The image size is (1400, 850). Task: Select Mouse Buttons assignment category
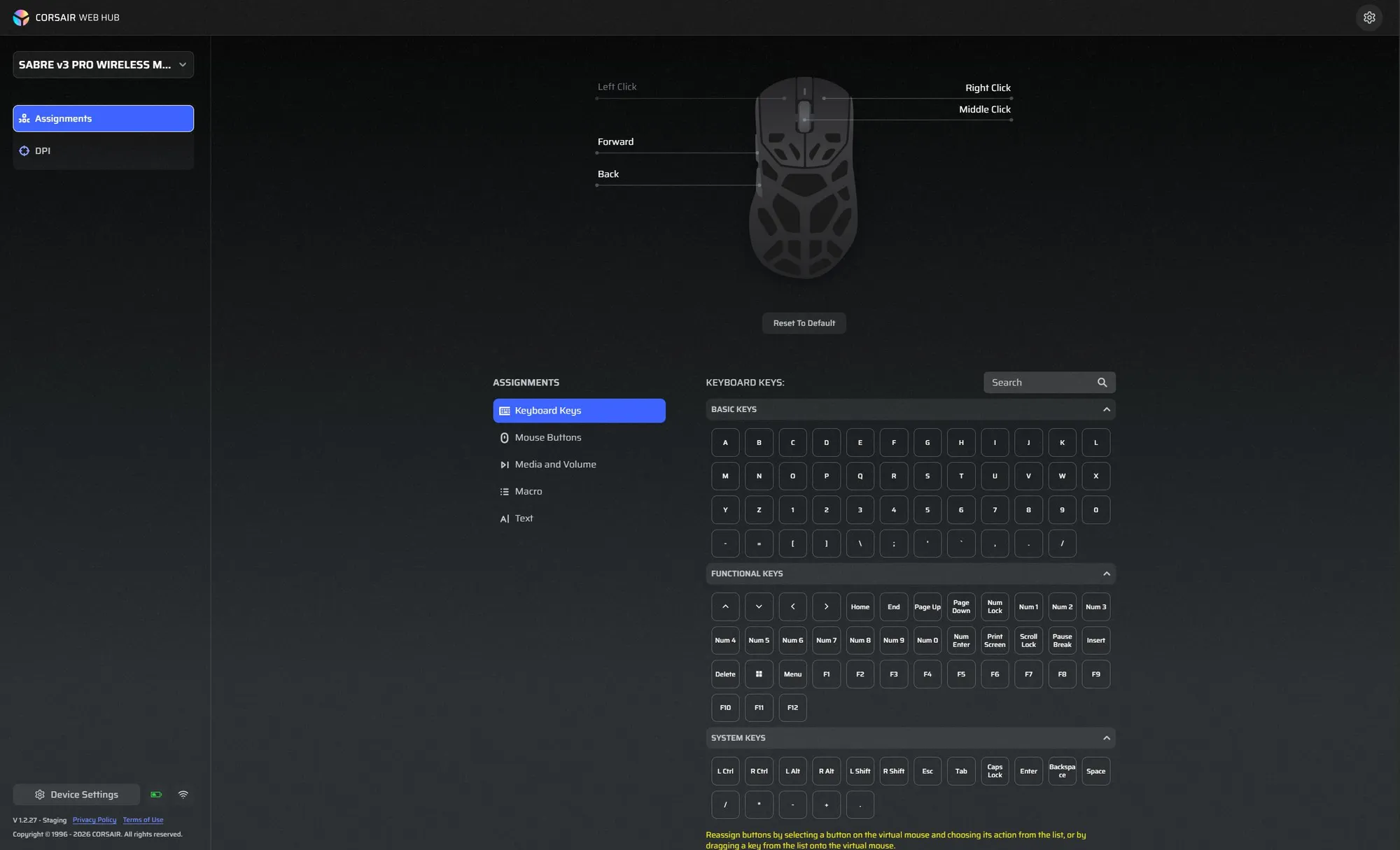[x=579, y=438]
